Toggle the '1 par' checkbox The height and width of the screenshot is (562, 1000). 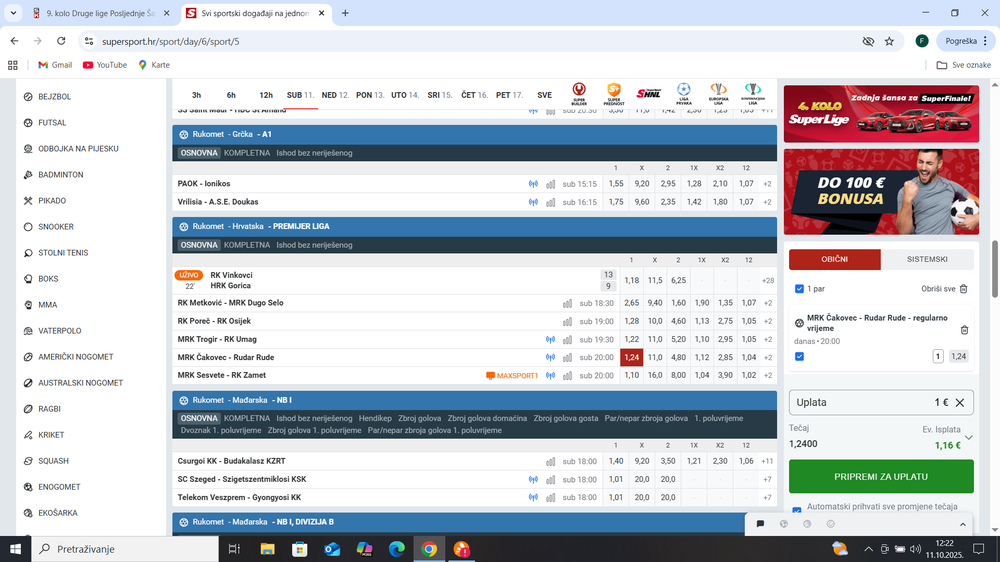tap(799, 289)
